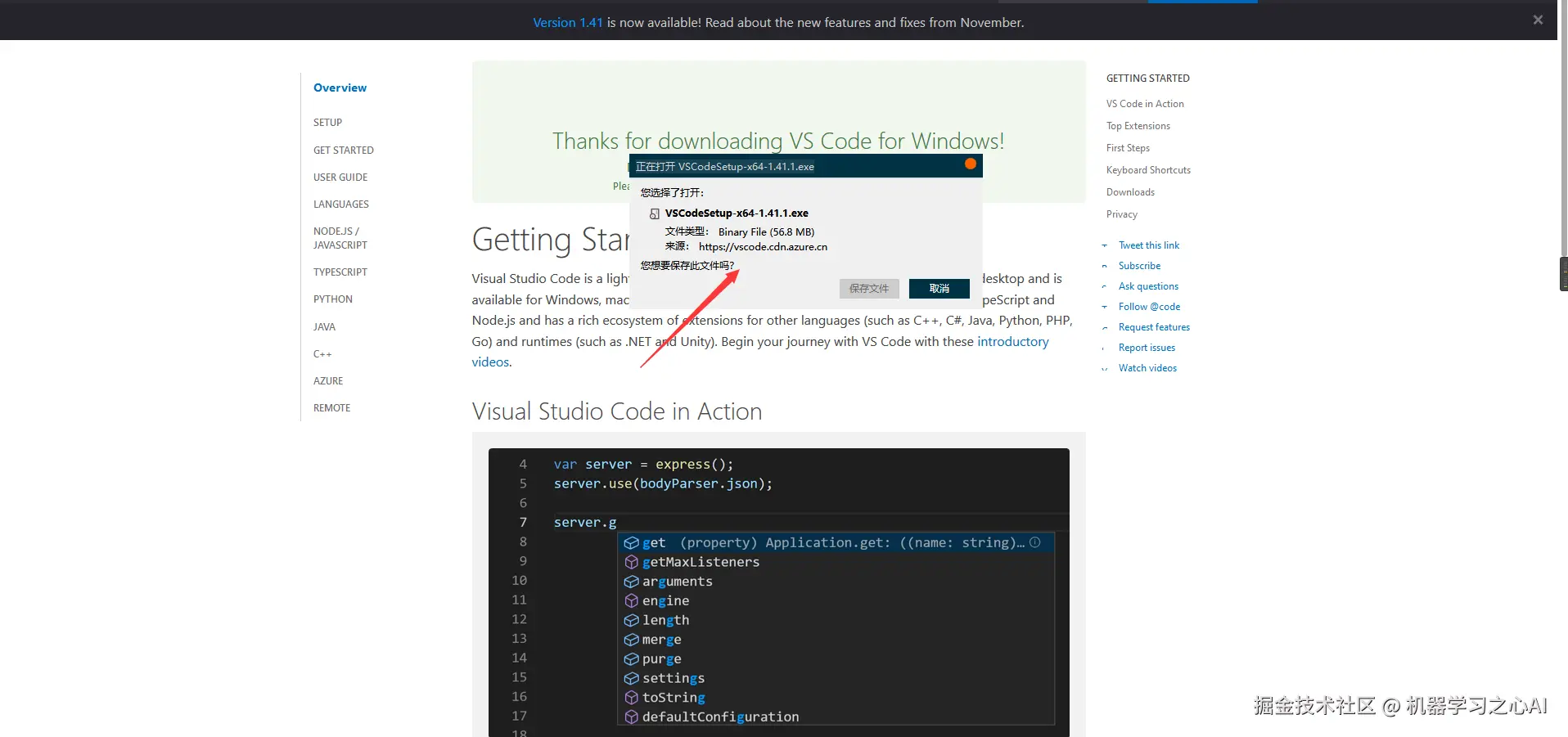
Task: Jump to the Downloads section
Action: coord(1130,192)
